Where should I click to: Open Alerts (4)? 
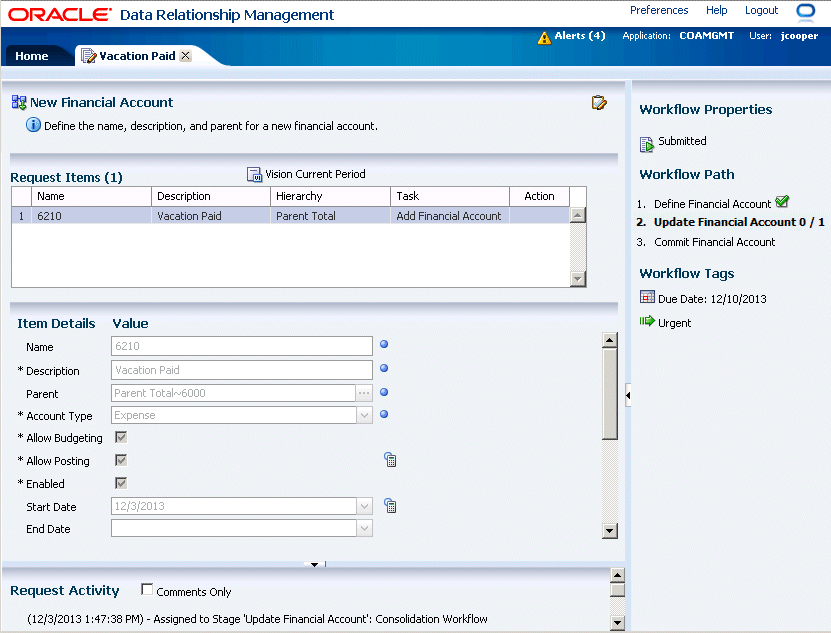click(x=580, y=36)
